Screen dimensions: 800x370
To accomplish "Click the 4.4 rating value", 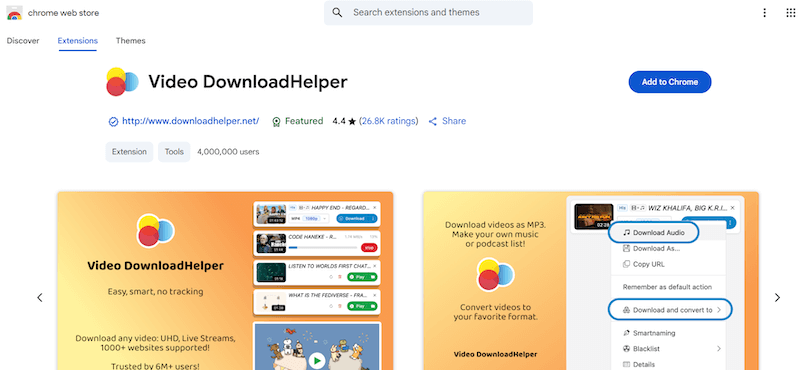I will [339, 121].
